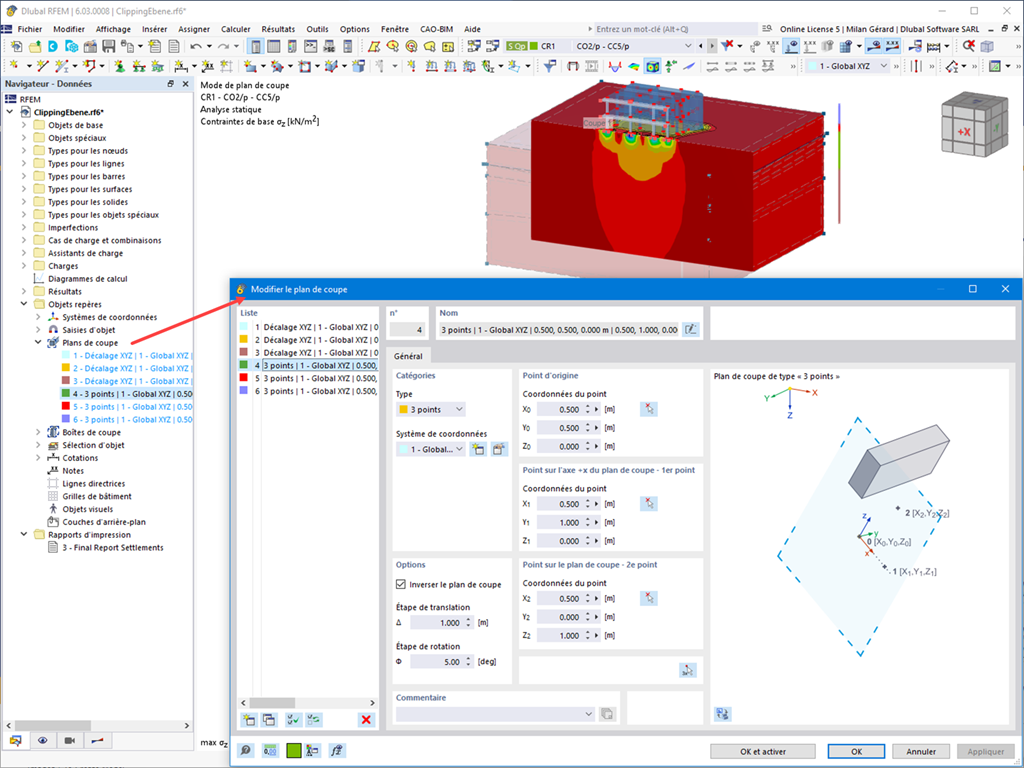This screenshot has width=1024, height=768.
Task: Click the Δ translation step 1.000 field
Action: pos(440,623)
